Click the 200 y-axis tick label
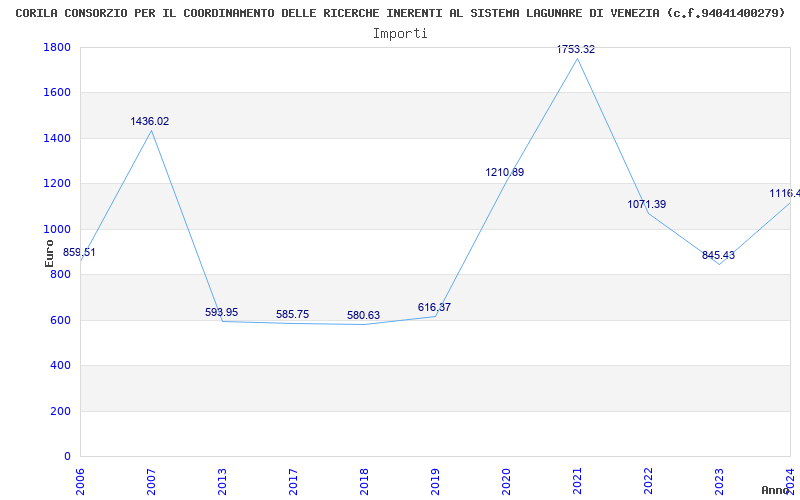This screenshot has width=800, height=500. [x=61, y=411]
